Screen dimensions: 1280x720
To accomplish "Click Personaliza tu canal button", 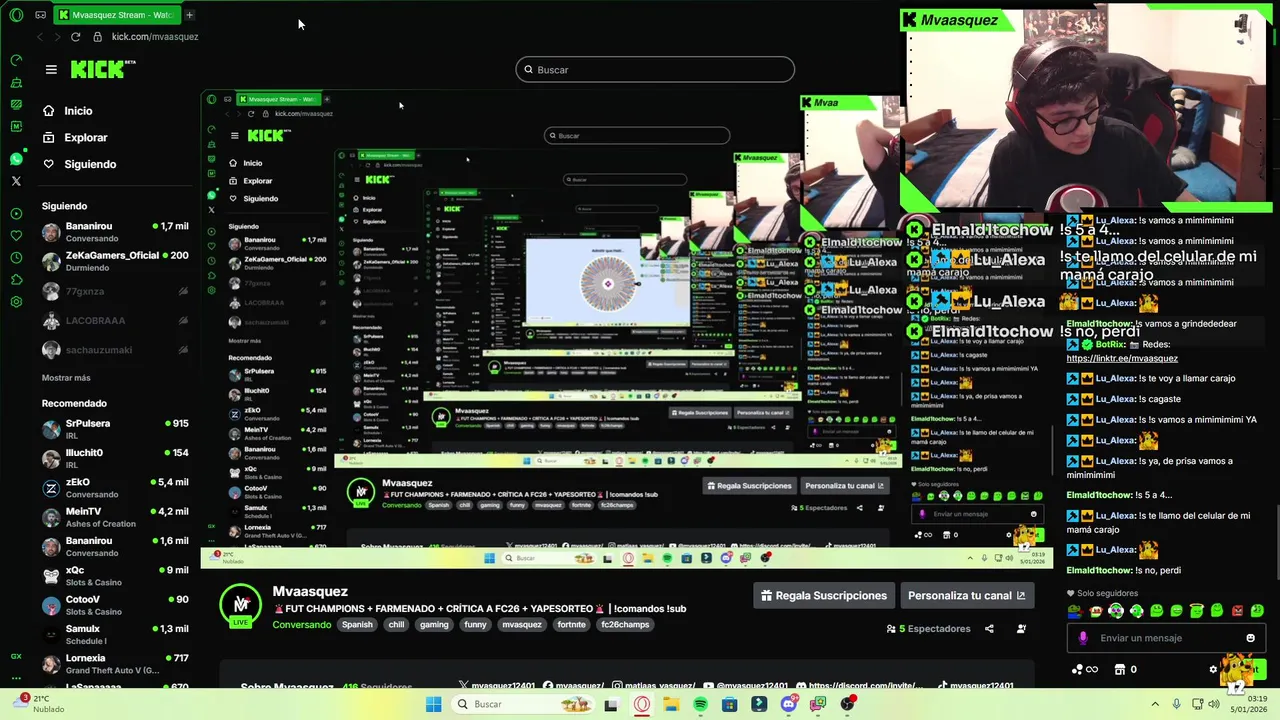I will click(x=967, y=596).
